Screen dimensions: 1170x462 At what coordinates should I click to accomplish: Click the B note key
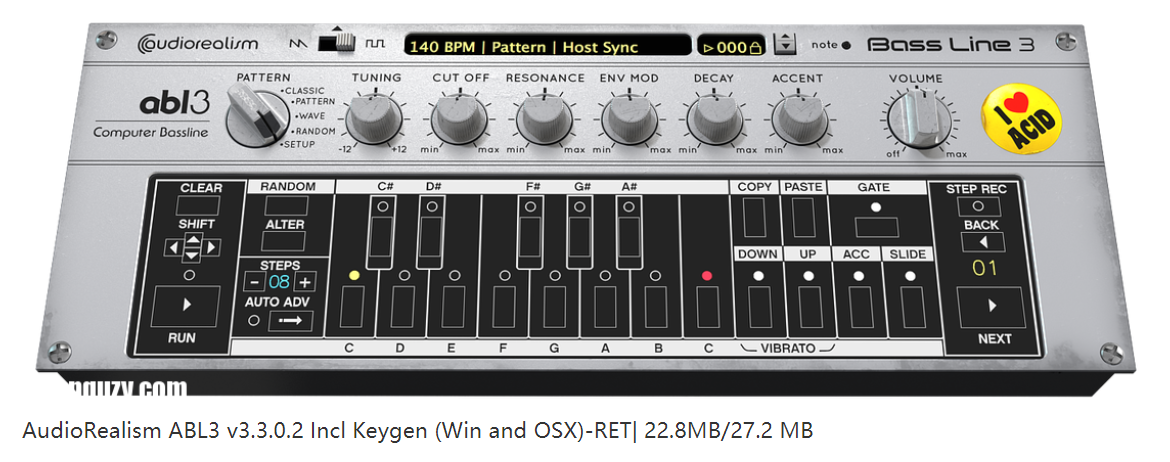[657, 306]
